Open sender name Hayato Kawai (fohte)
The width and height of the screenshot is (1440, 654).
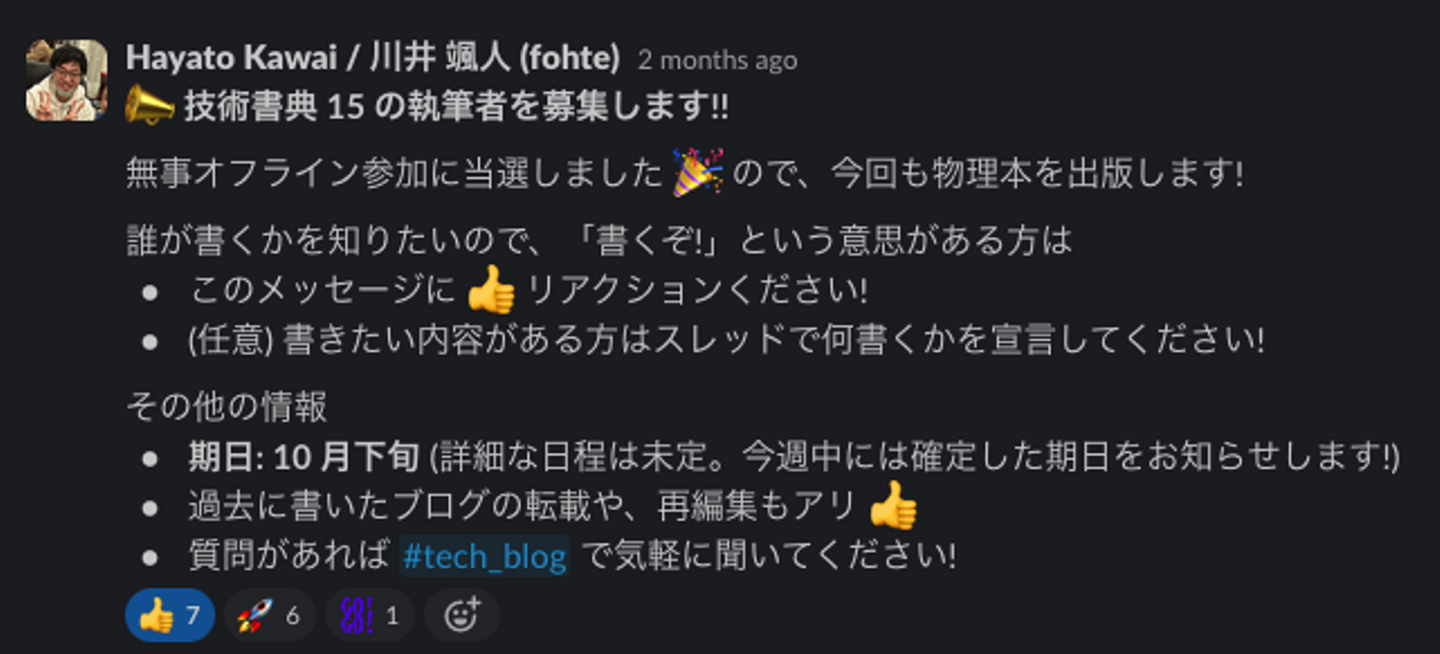pyautogui.click(x=373, y=59)
